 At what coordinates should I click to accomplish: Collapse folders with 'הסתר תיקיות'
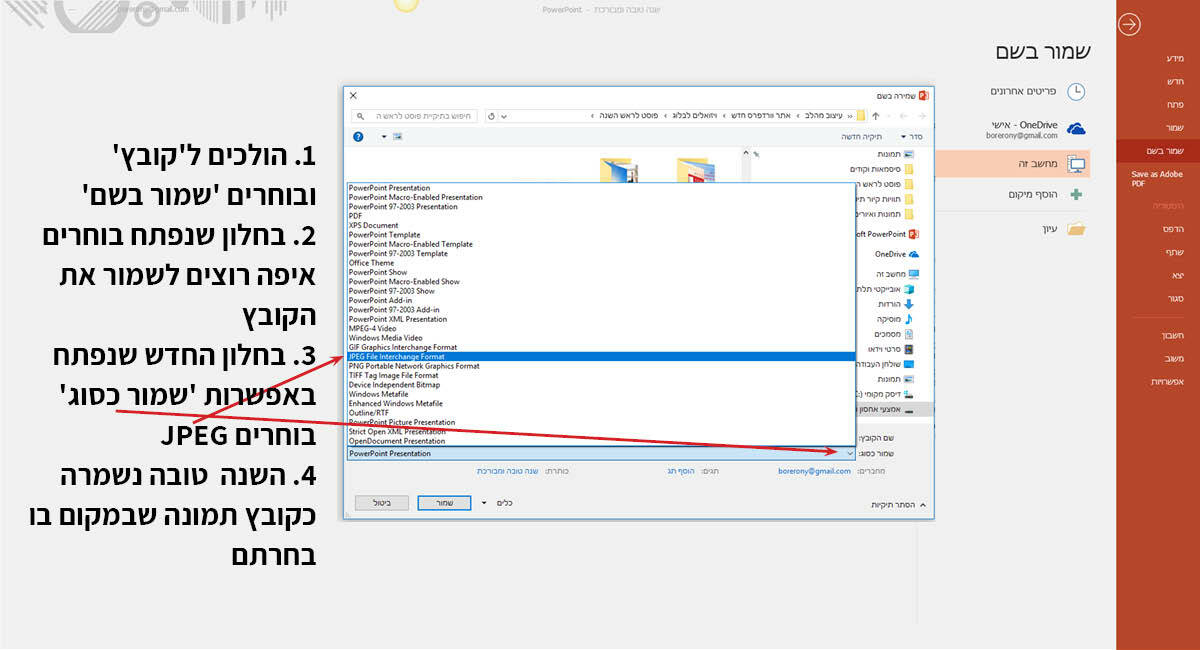[x=897, y=506]
